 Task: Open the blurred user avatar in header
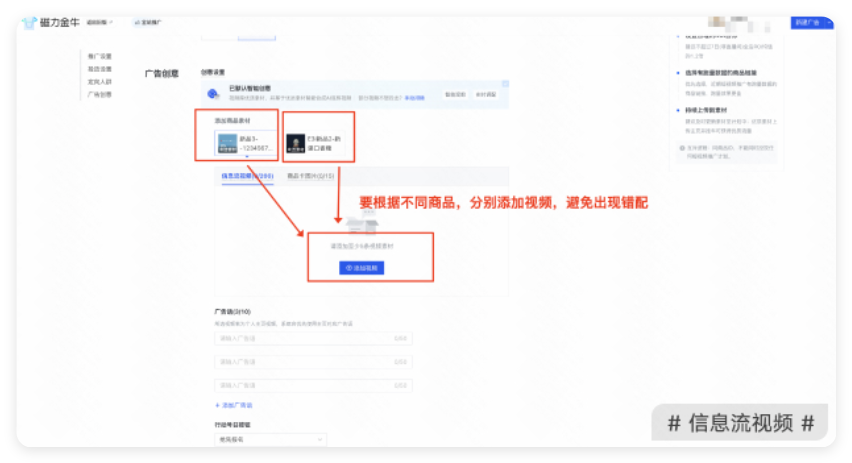pyautogui.click(x=717, y=22)
